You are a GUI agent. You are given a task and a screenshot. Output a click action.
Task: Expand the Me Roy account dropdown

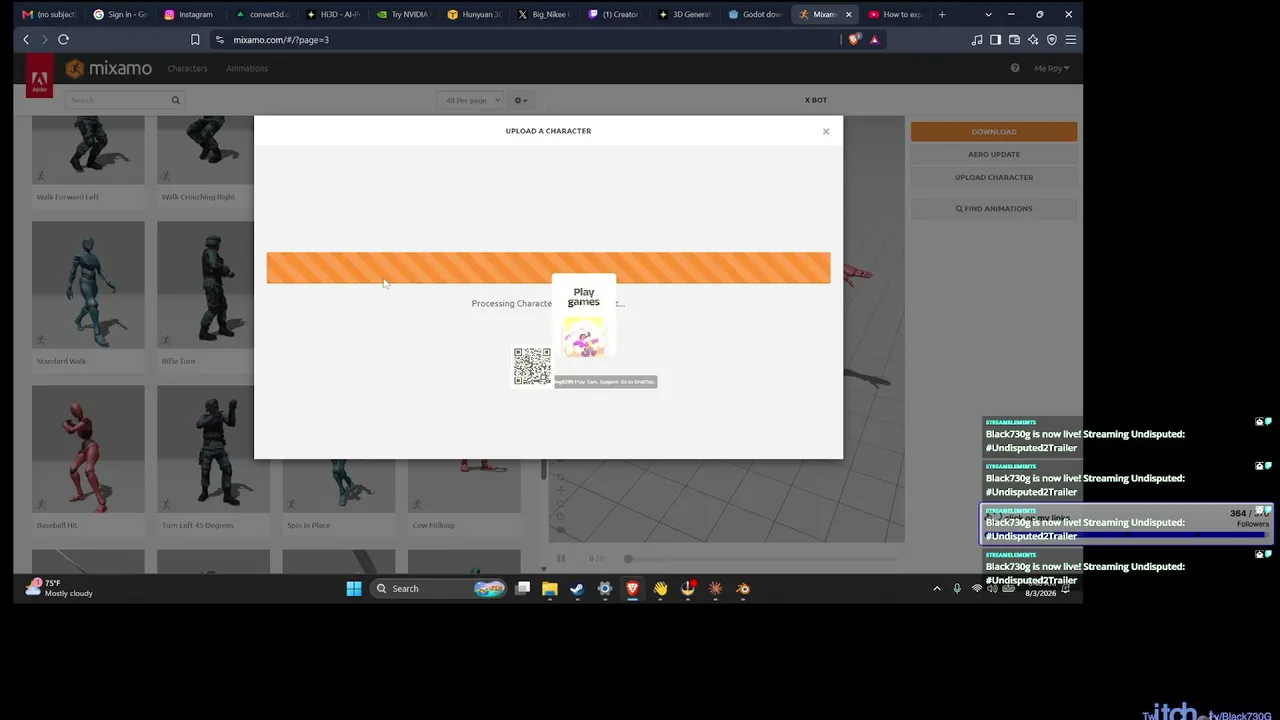pos(1052,69)
